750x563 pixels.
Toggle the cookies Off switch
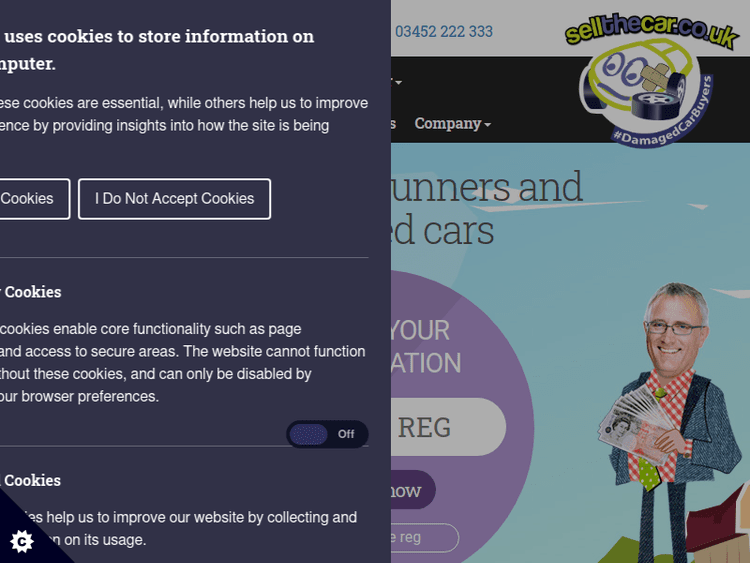(327, 434)
